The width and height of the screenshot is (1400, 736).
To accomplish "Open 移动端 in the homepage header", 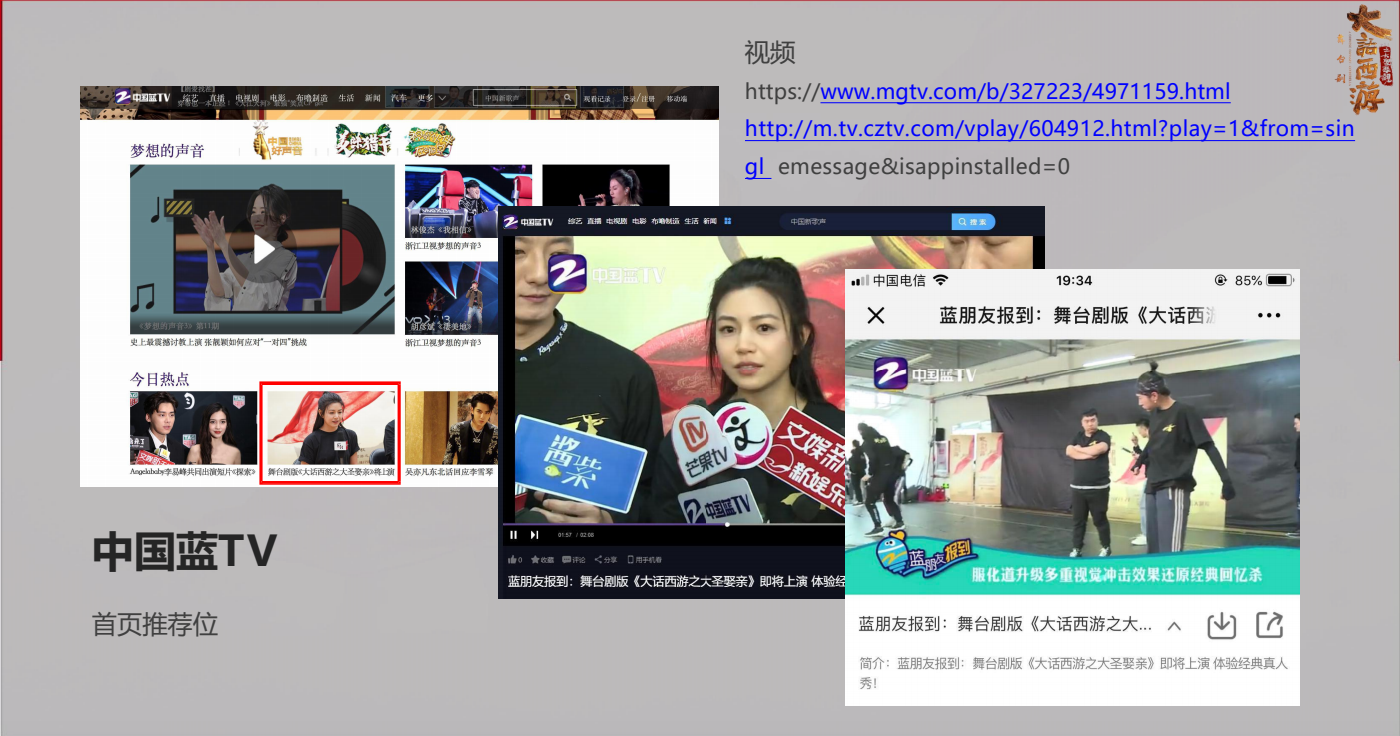I will point(677,99).
